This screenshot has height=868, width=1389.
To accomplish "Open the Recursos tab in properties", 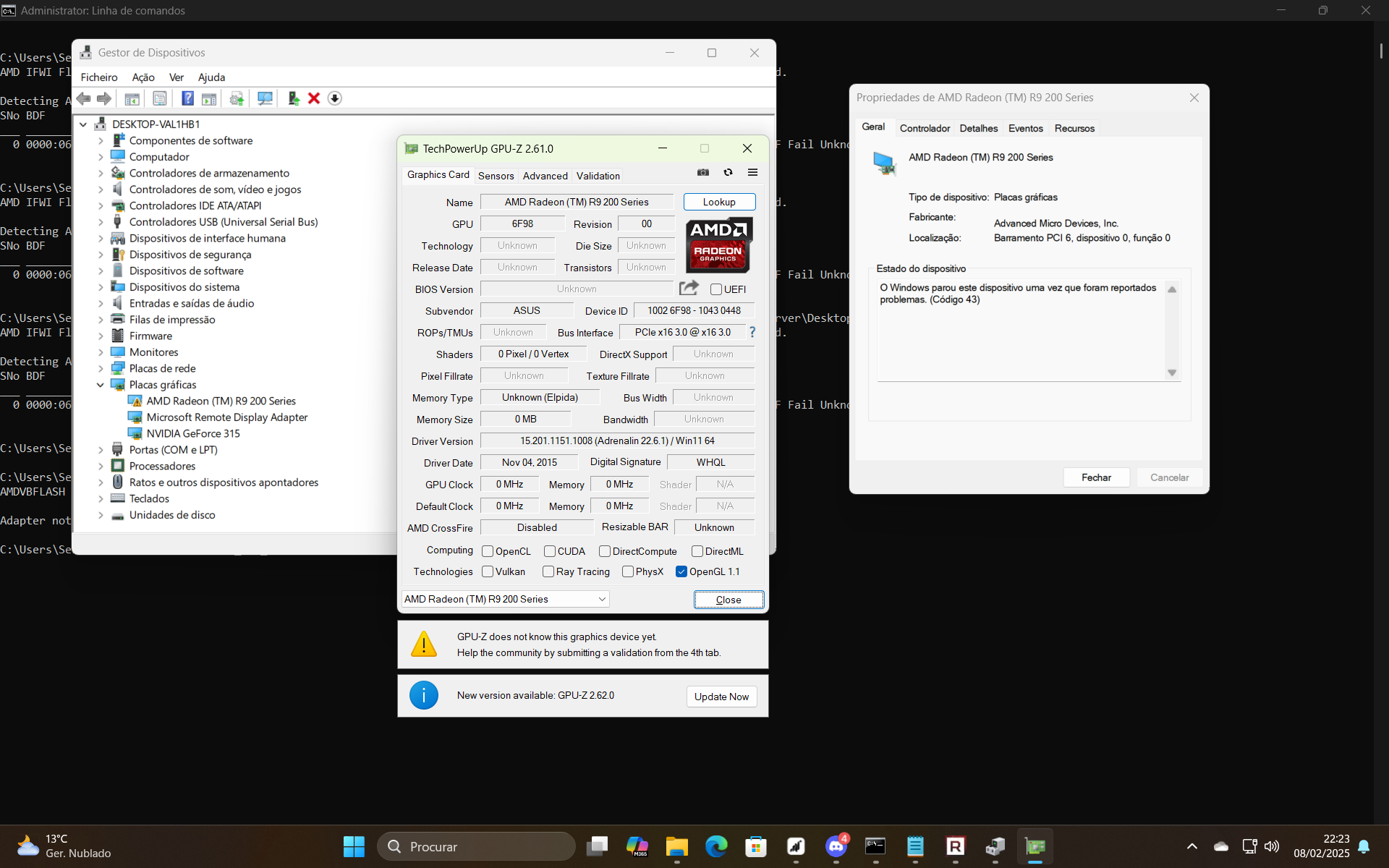I will click(x=1074, y=128).
